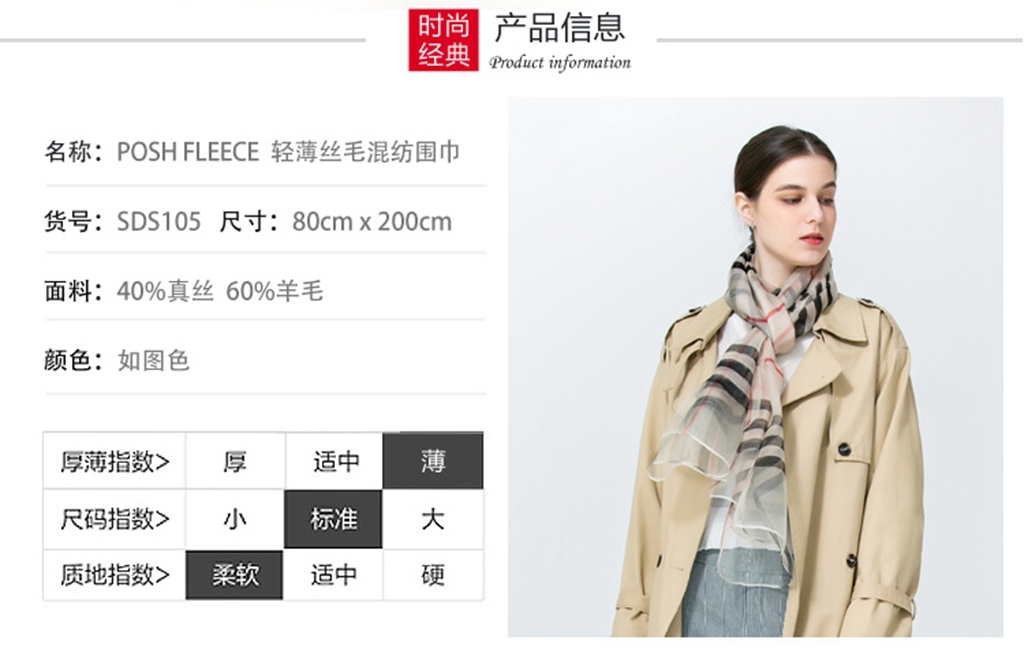This screenshot has width=1024, height=666.
Task: Select the 标准 size option
Action: tap(333, 519)
